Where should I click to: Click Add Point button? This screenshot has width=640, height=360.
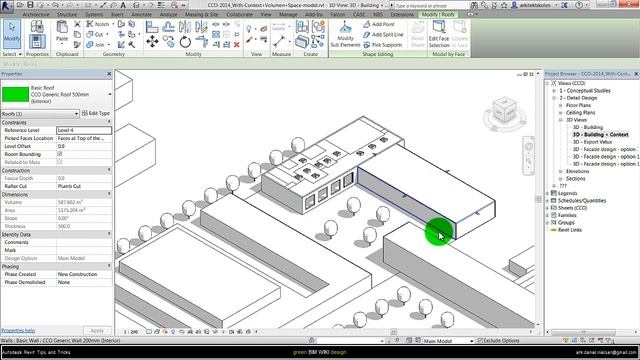point(379,24)
